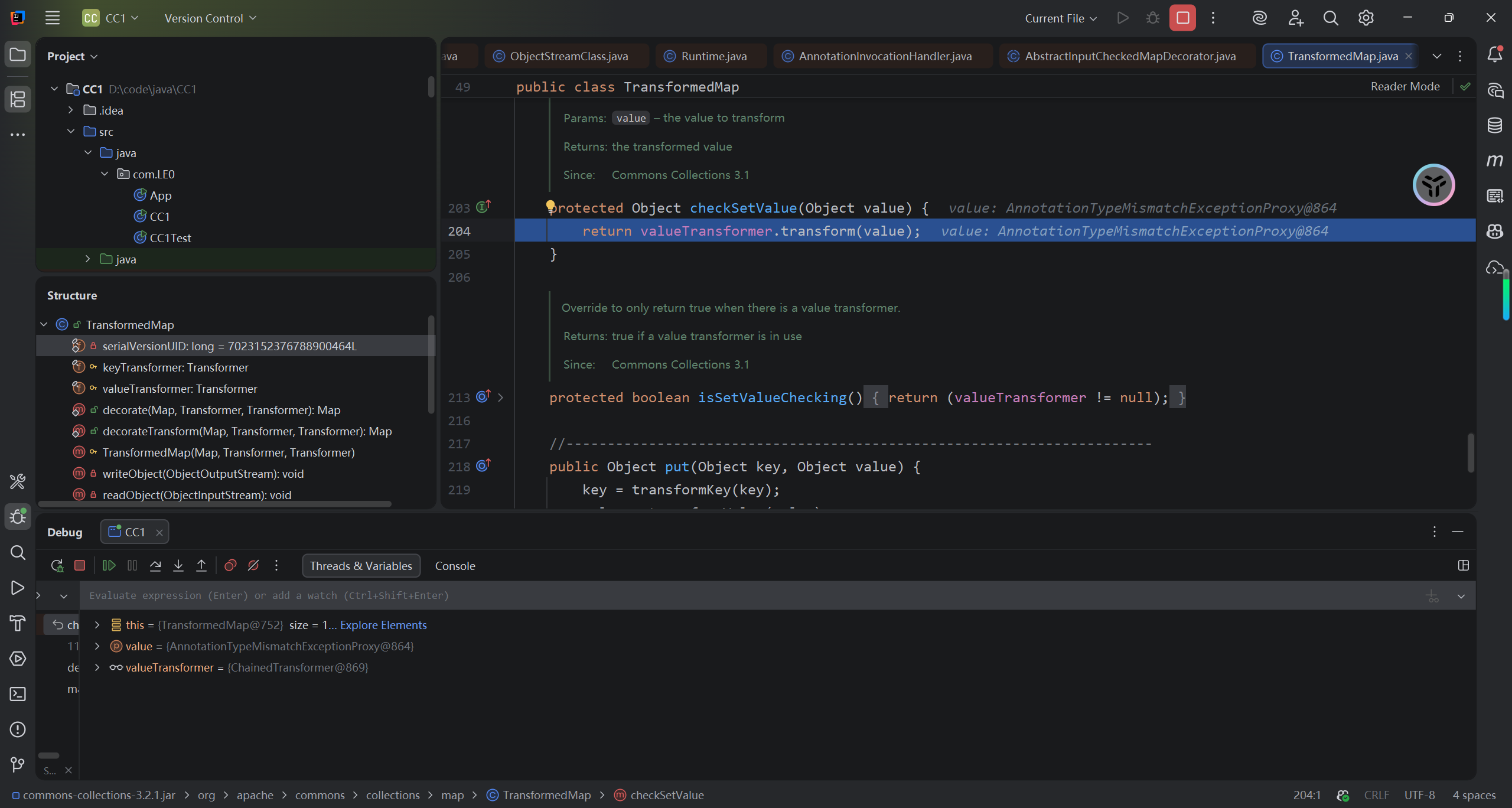Collapse the src folder in Project tree
1512x808 pixels.
click(71, 132)
